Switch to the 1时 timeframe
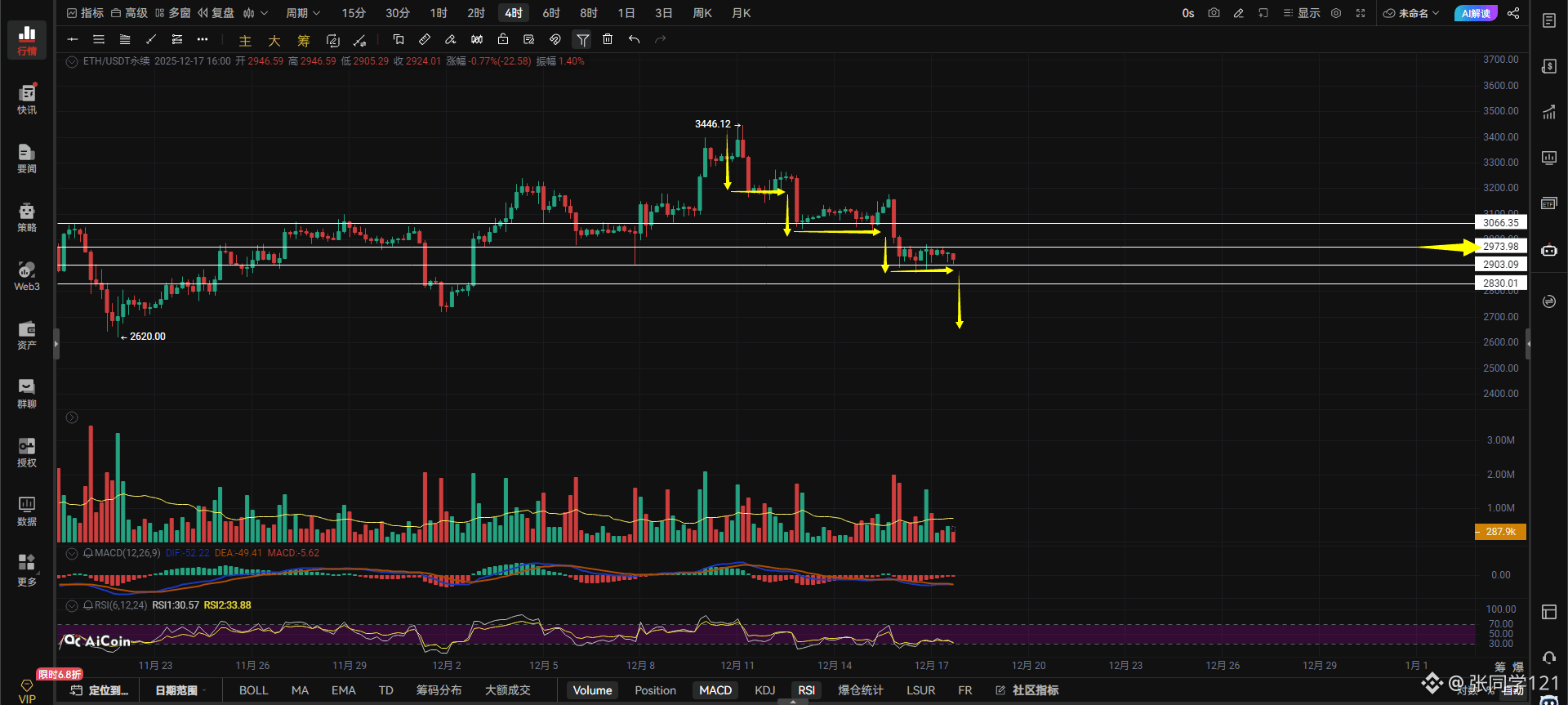The width and height of the screenshot is (1568, 705). pyautogui.click(x=439, y=13)
